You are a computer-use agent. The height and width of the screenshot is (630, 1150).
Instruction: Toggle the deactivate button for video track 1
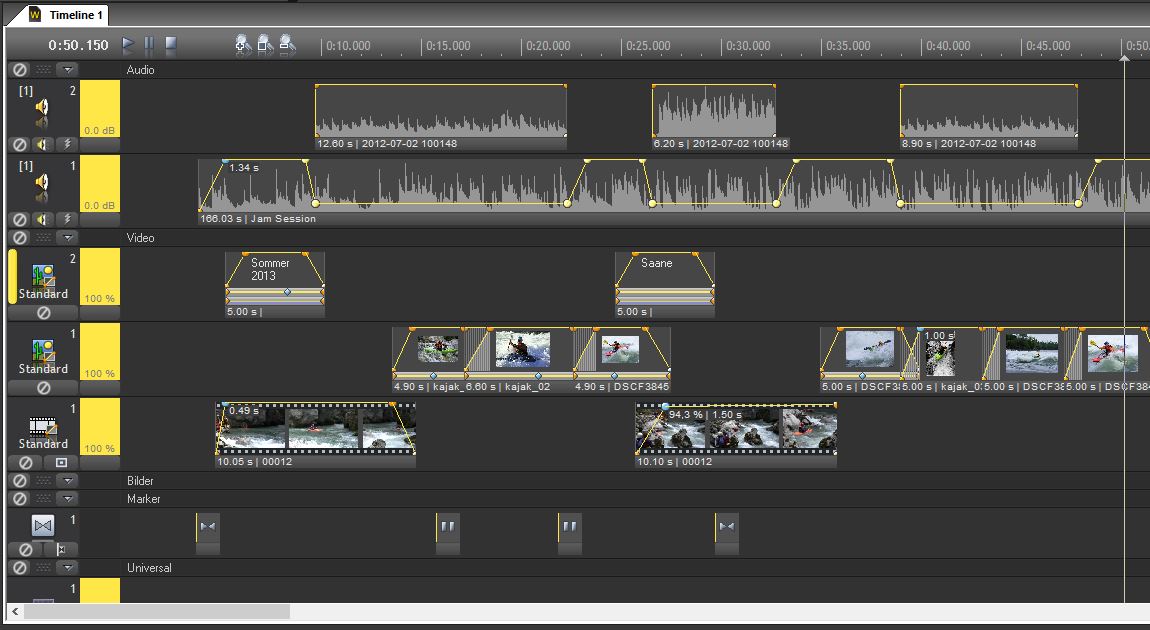(43, 388)
